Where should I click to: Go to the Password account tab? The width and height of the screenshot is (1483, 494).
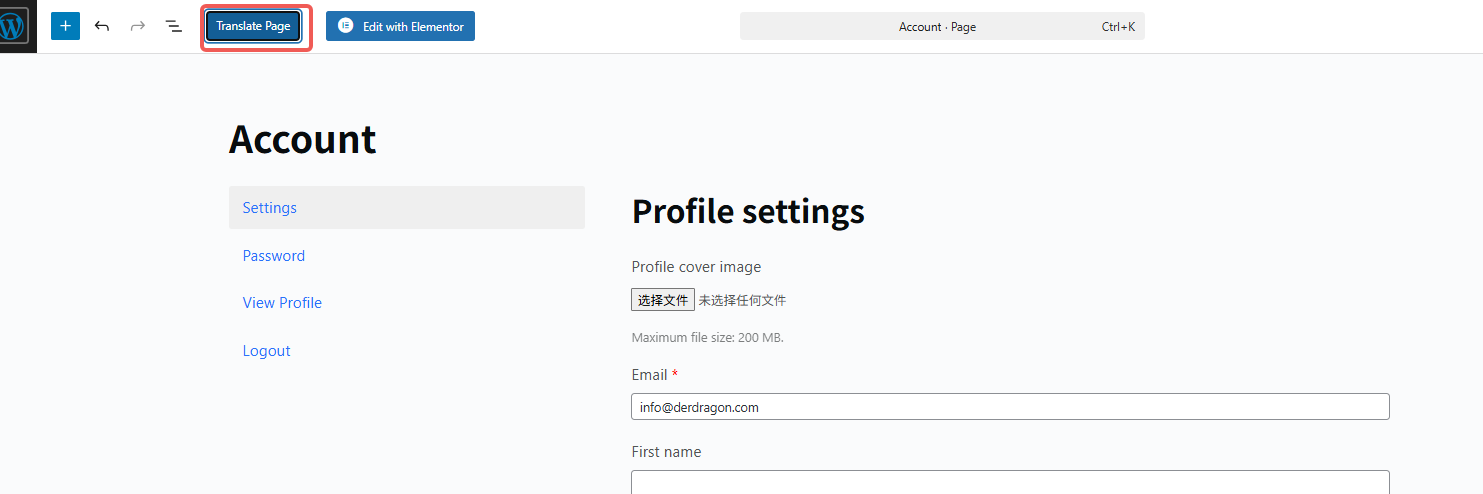coord(273,256)
